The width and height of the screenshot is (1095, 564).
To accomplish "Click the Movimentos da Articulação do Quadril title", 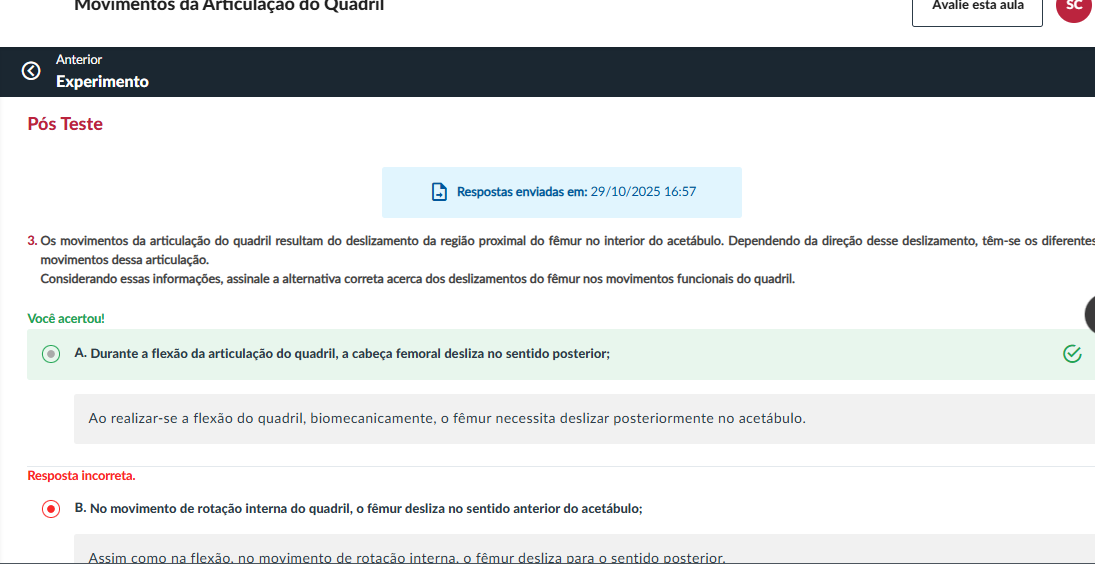I will pos(229,6).
